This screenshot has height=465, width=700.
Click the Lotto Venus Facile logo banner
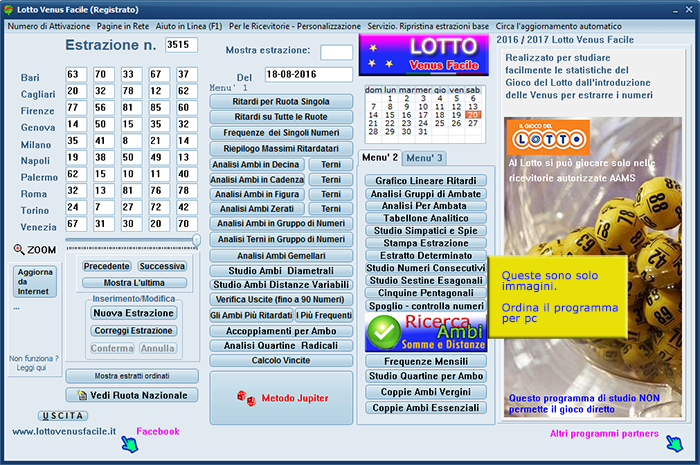click(424, 55)
